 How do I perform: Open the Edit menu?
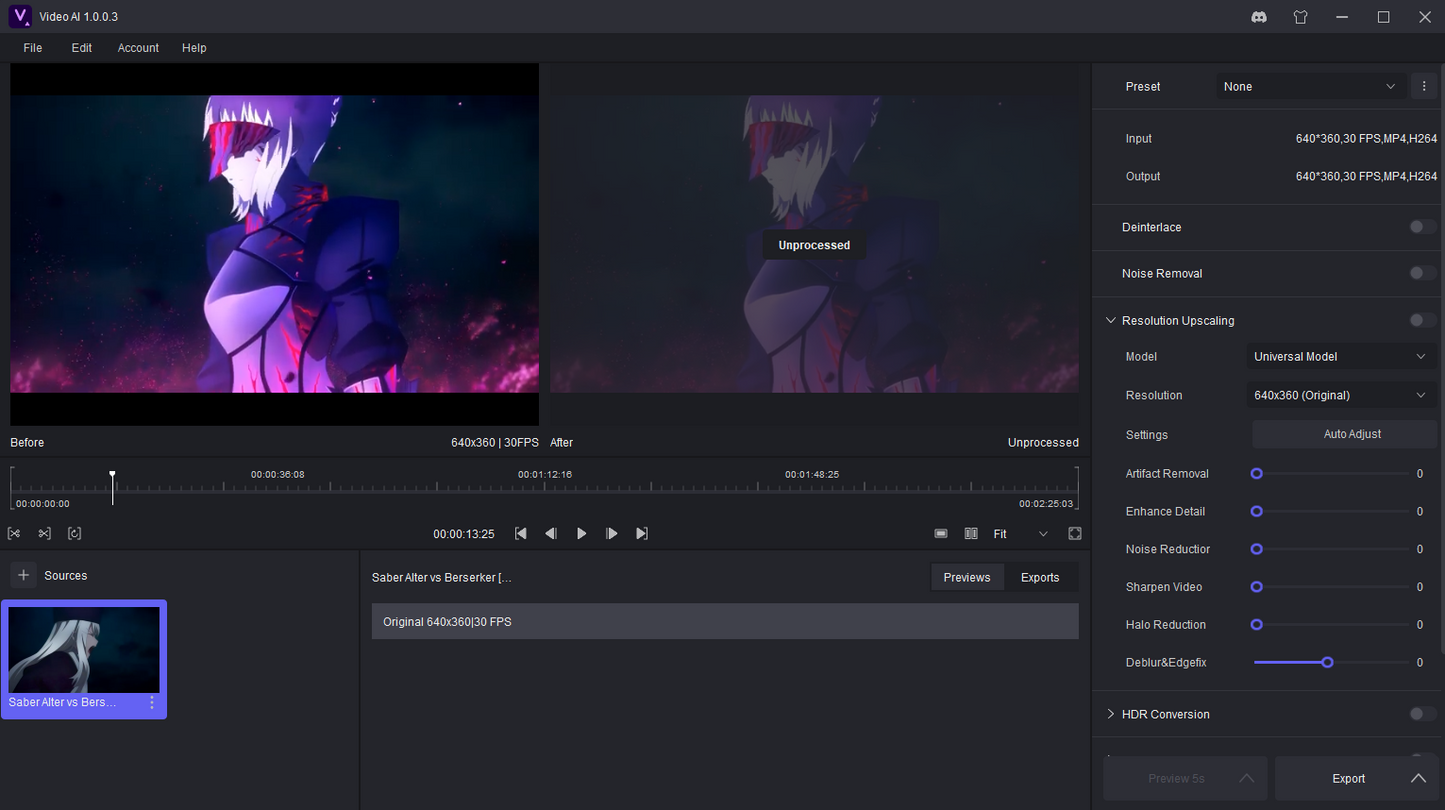point(81,48)
